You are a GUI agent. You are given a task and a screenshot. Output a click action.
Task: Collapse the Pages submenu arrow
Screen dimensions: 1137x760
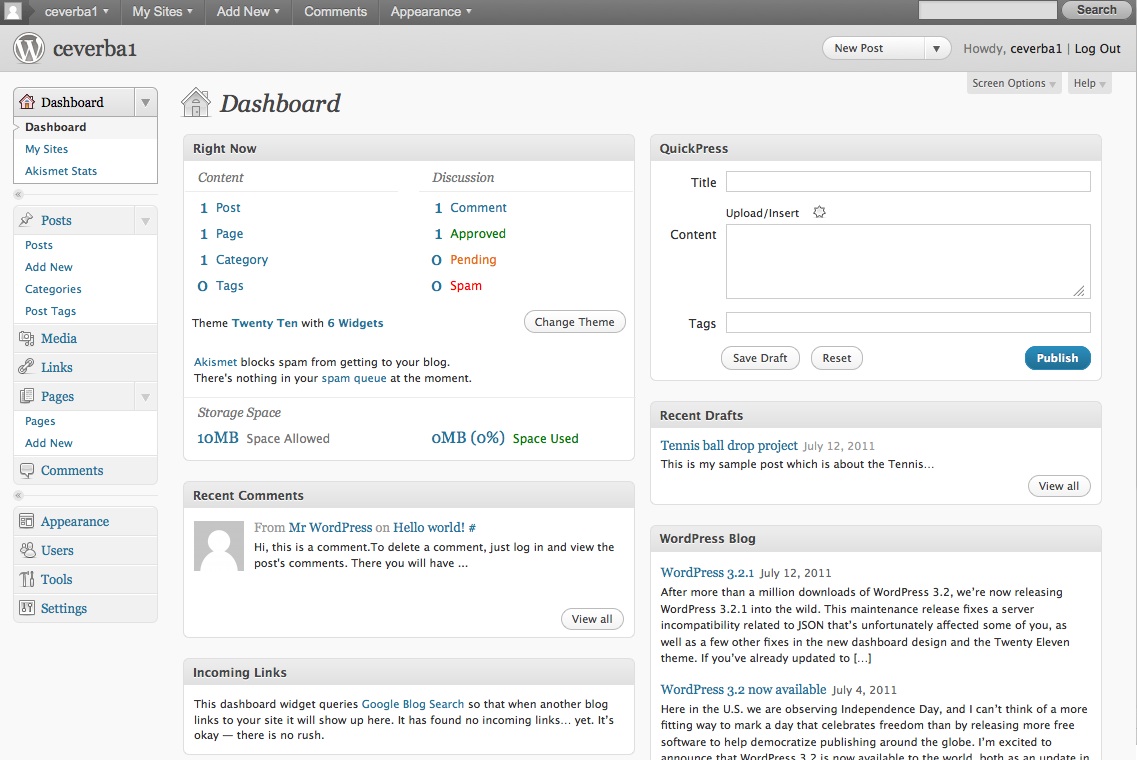[146, 397]
